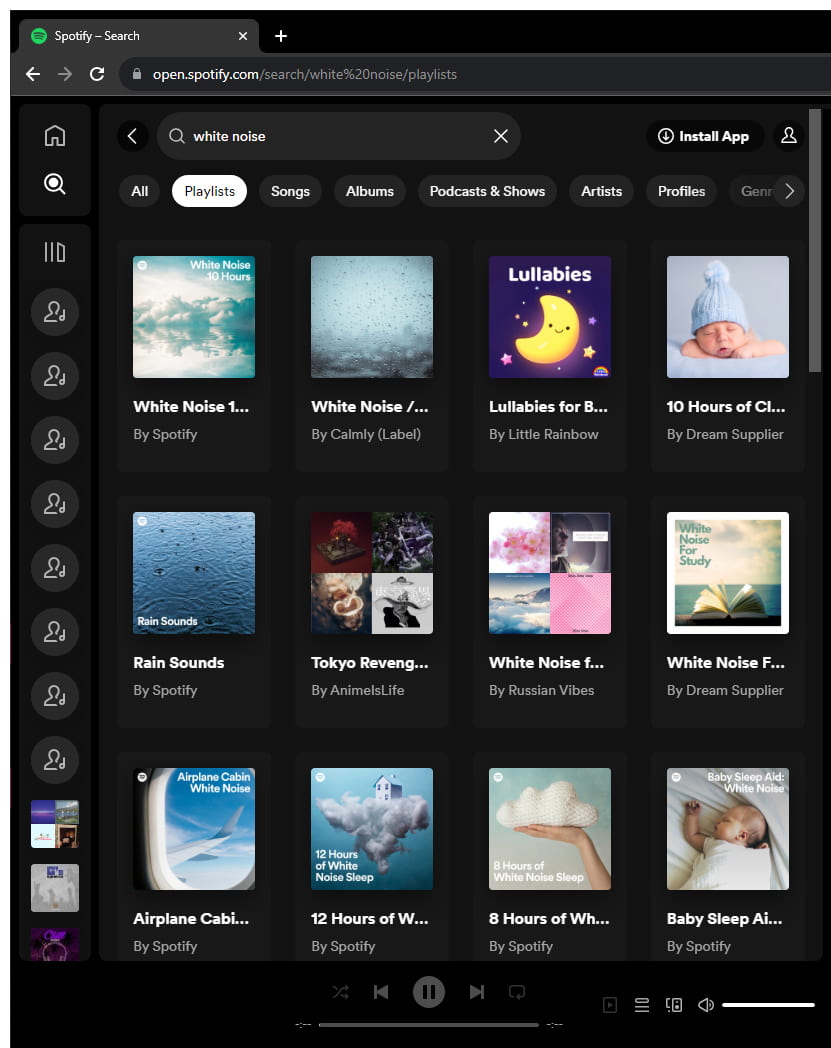Screen dimensions: 831x1048
Task: Go back in the browser
Action: click(x=33, y=74)
